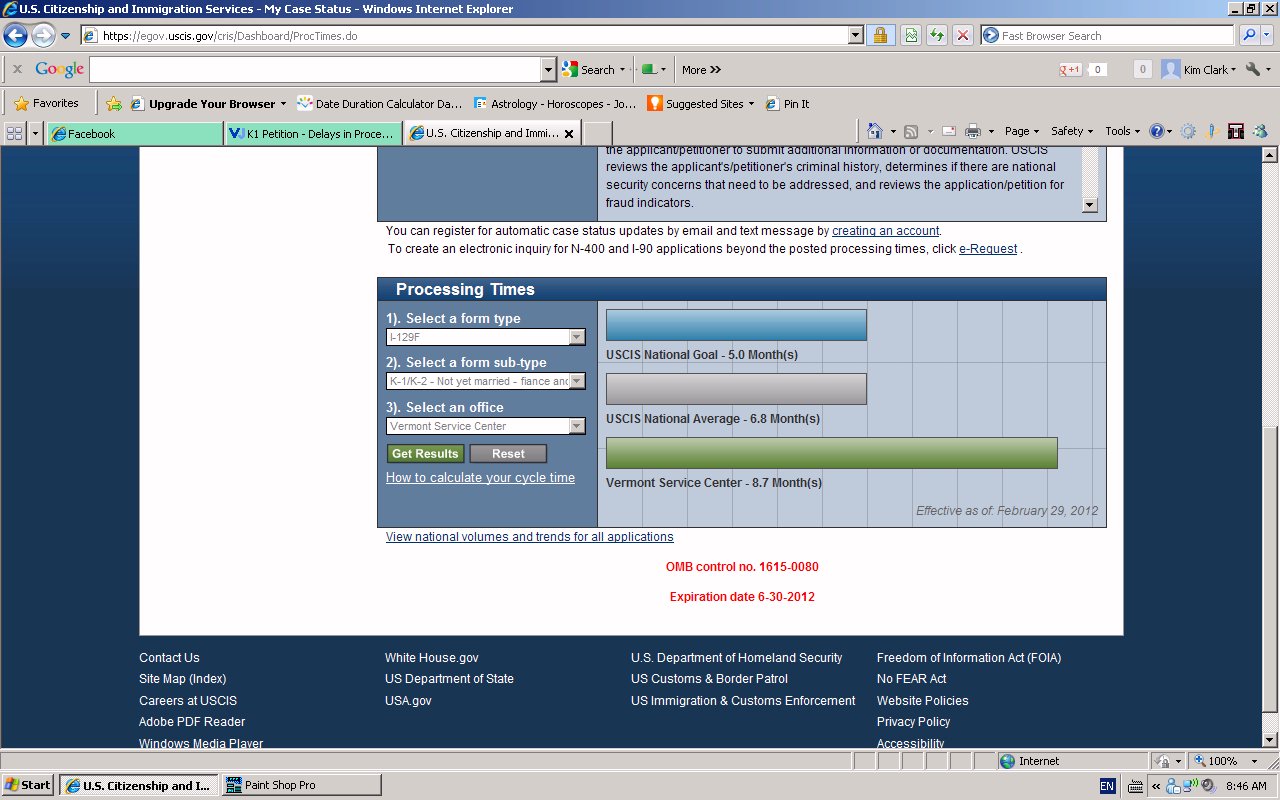Click the Fast Browser Search field

pyautogui.click(x=1107, y=36)
